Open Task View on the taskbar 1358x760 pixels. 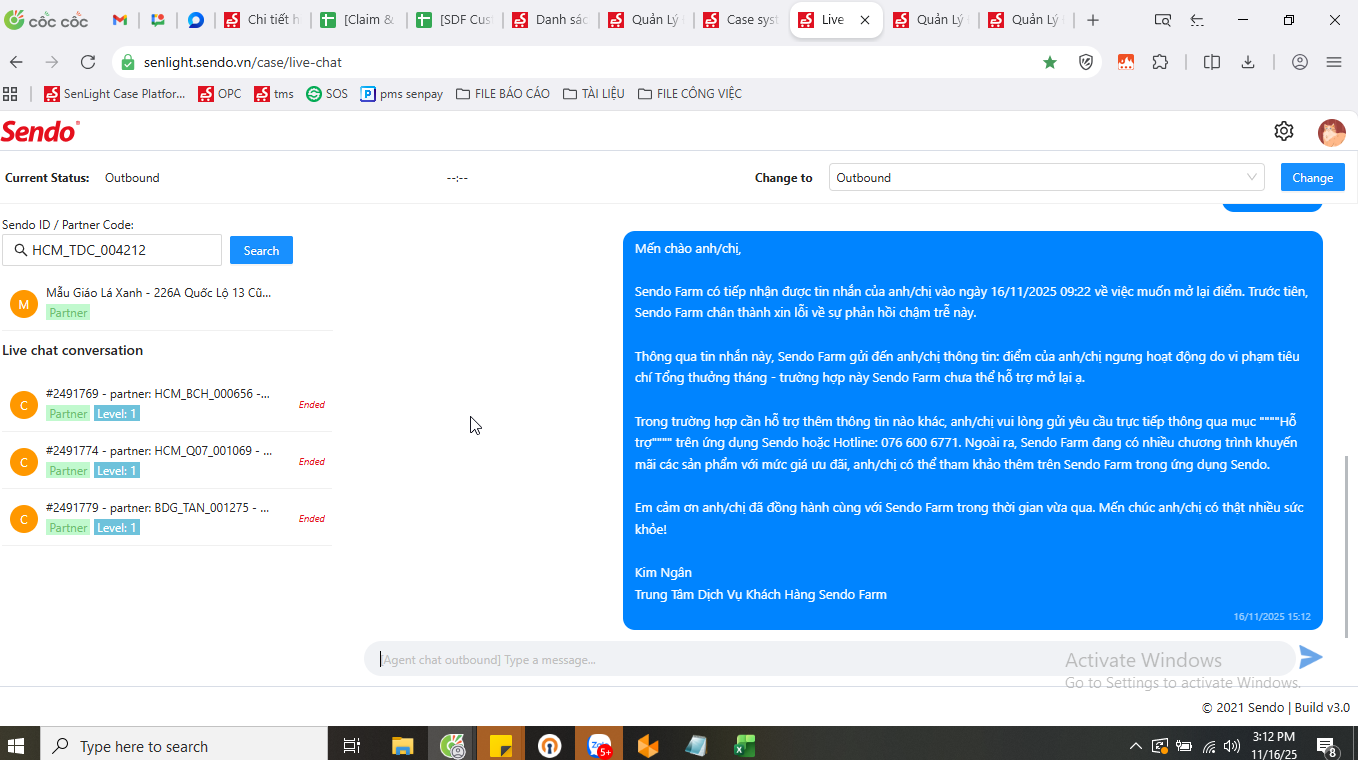(351, 746)
